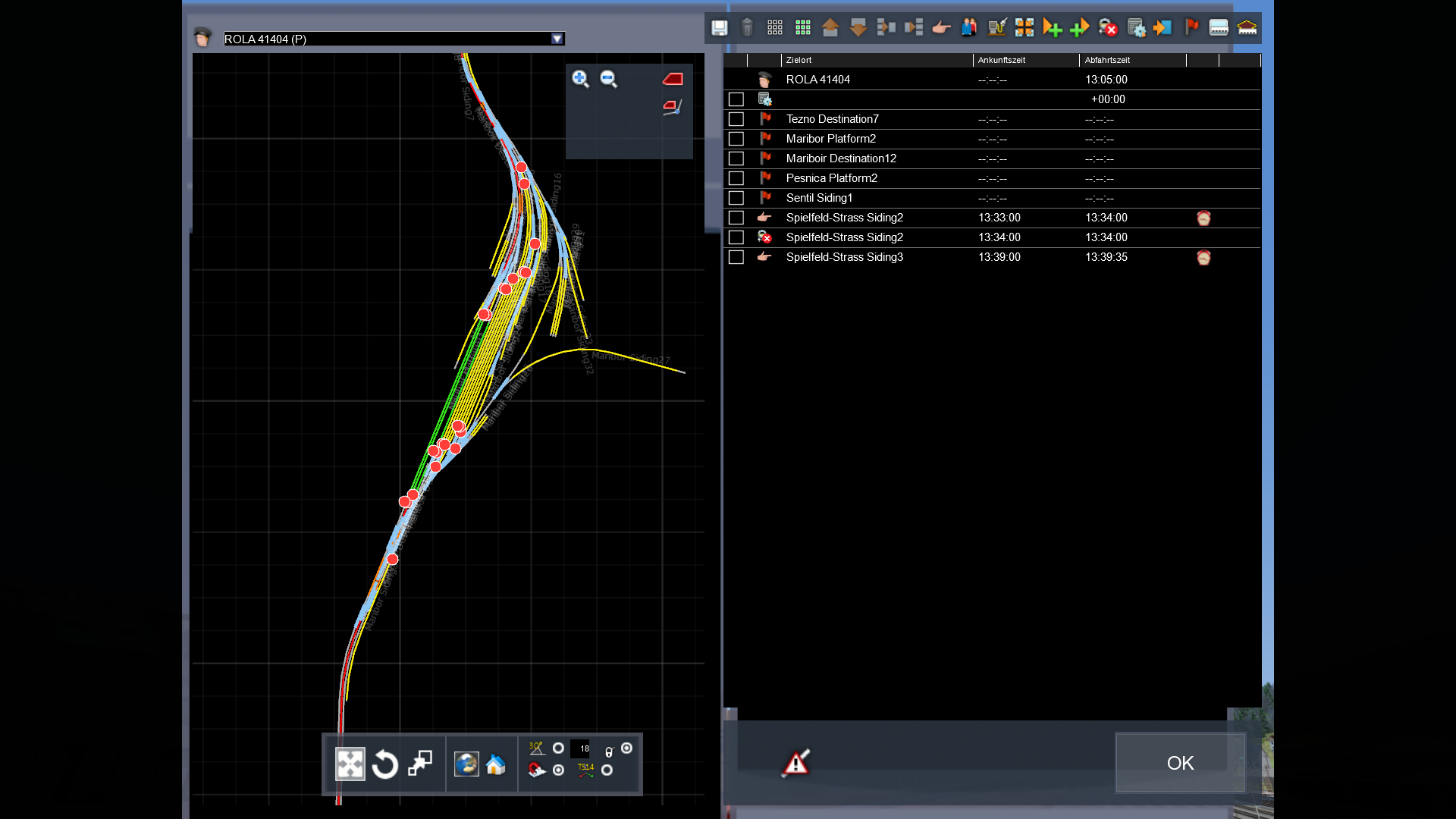This screenshot has height=819, width=1456.
Task: Select the Tezno Destination7 row name
Action: (x=833, y=119)
